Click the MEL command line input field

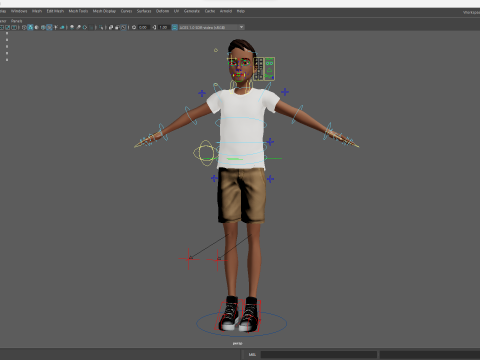coord(319,354)
